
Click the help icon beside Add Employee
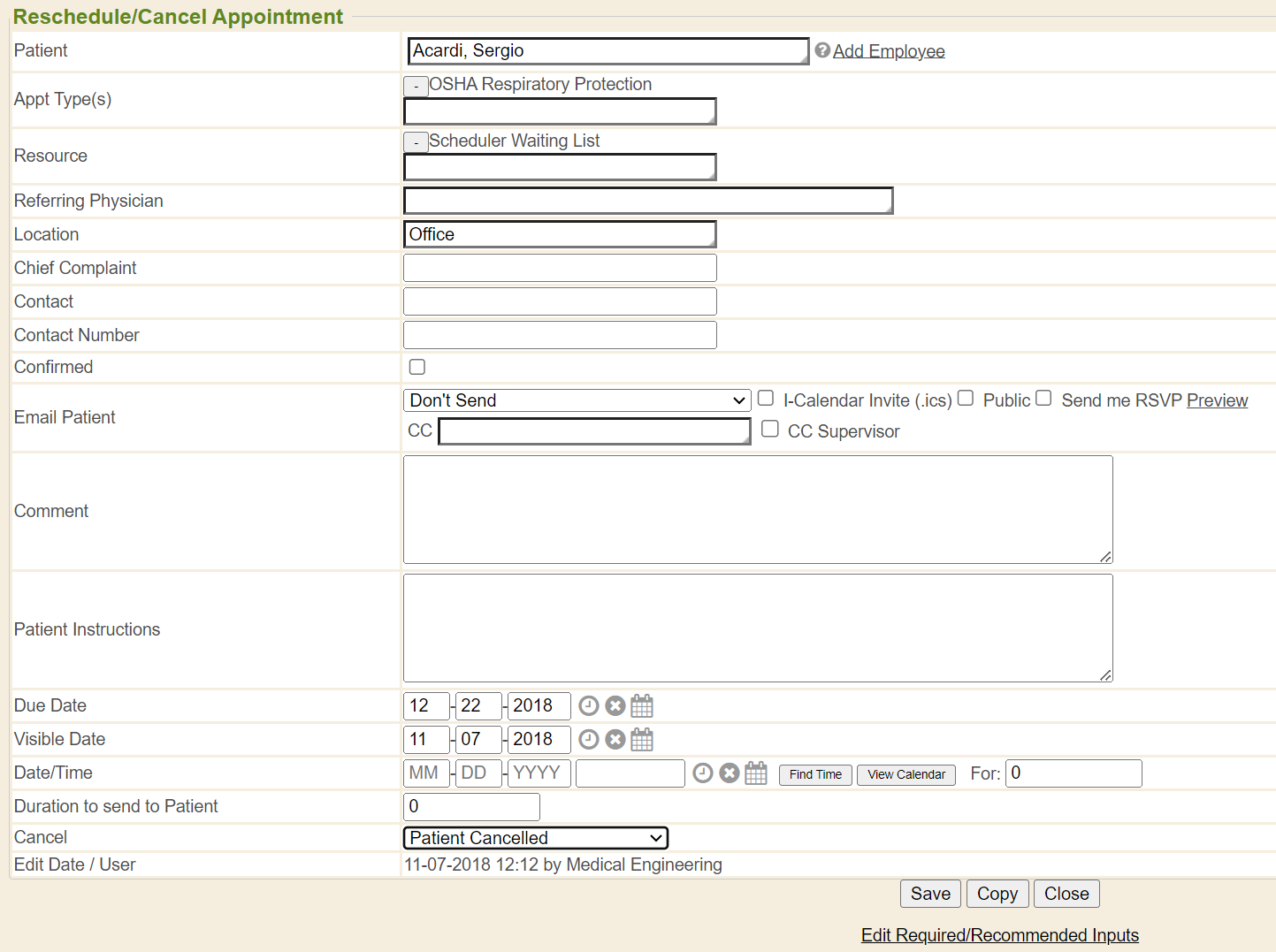coord(822,50)
